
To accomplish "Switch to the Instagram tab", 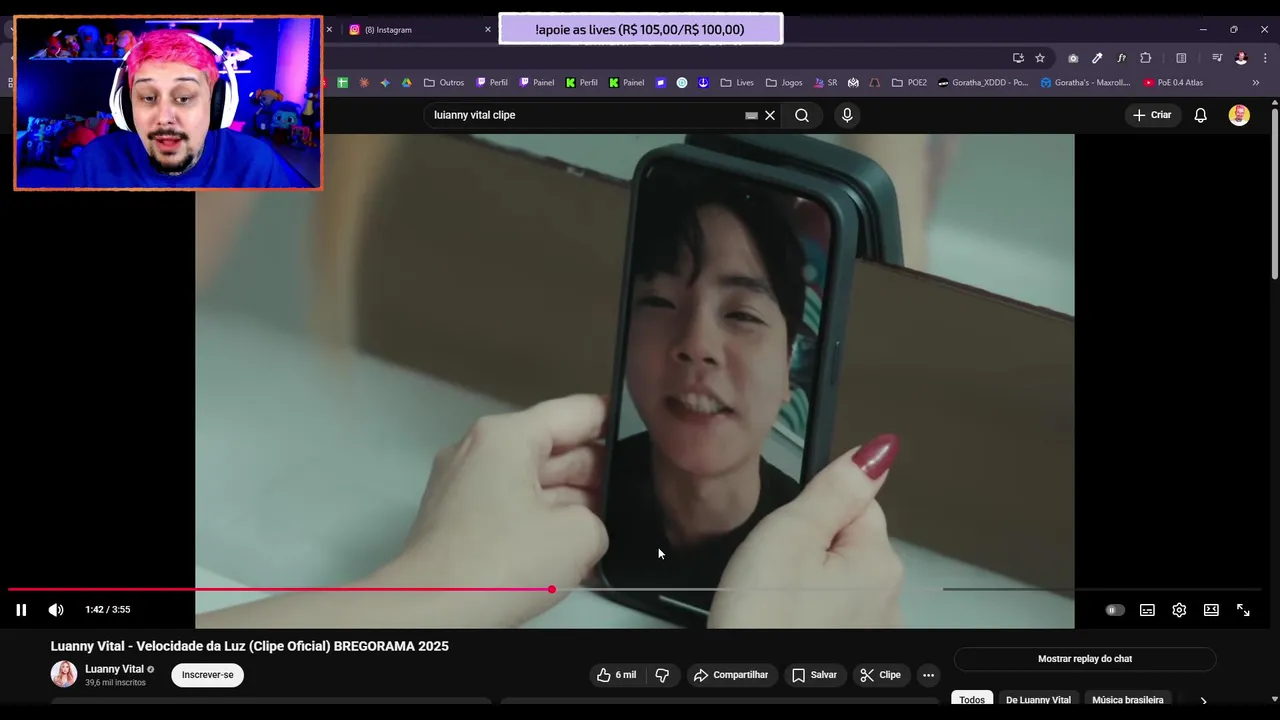I will (410, 30).
